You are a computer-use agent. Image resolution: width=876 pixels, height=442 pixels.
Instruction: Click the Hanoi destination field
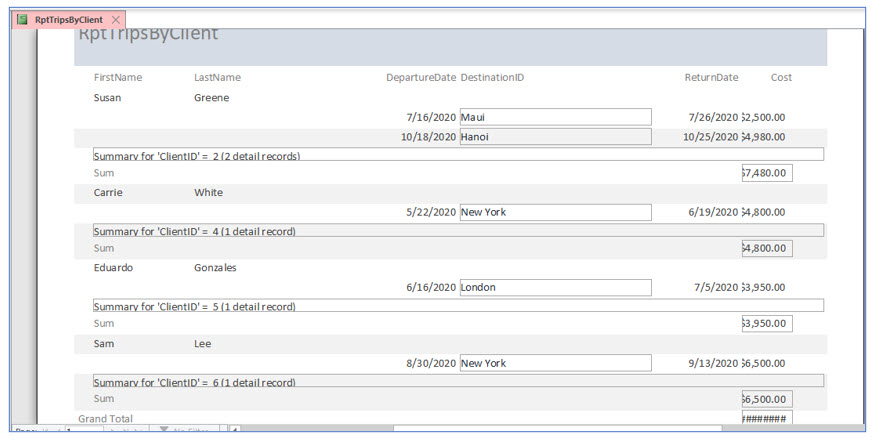tap(555, 136)
